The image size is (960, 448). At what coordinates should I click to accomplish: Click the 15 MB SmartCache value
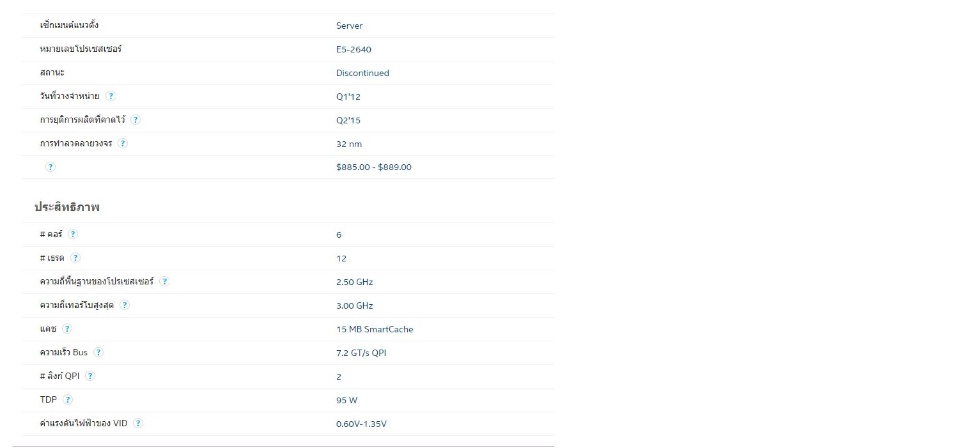click(375, 329)
